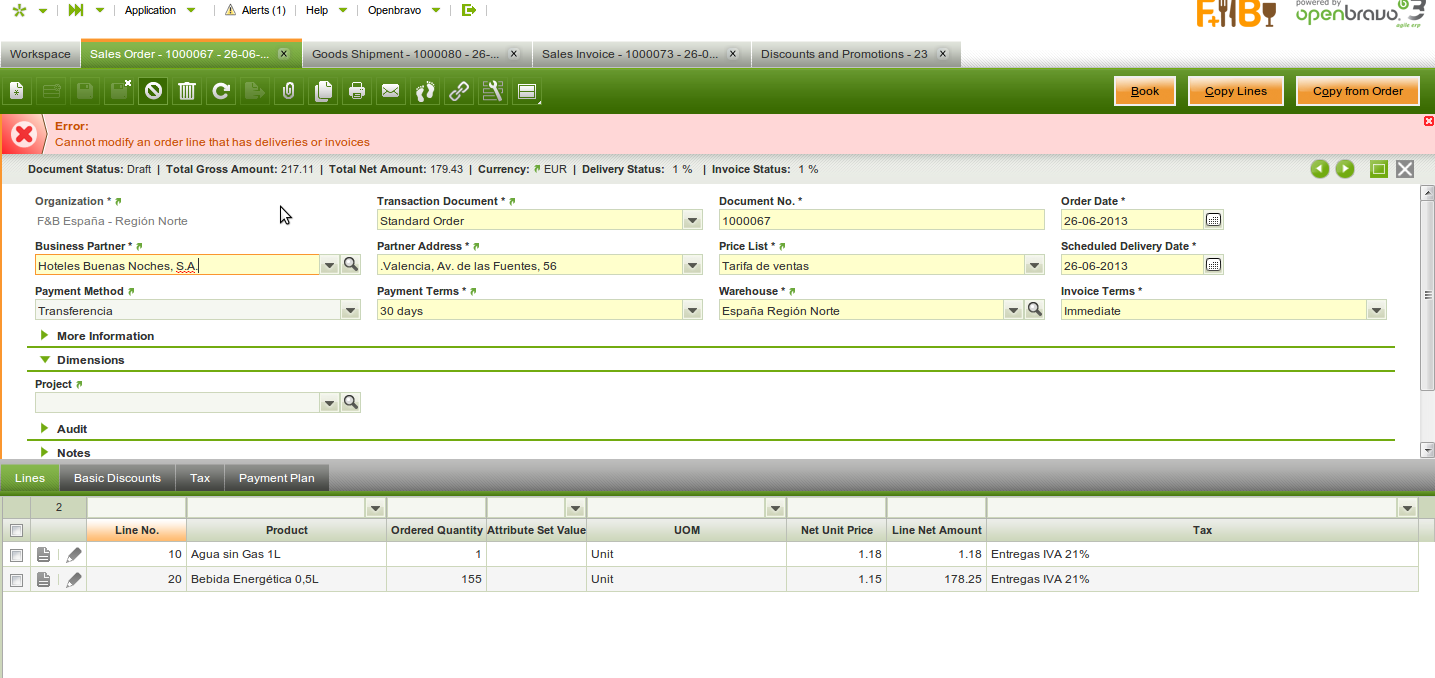Open Scheduled Delivery Date calendar picker

(1213, 265)
